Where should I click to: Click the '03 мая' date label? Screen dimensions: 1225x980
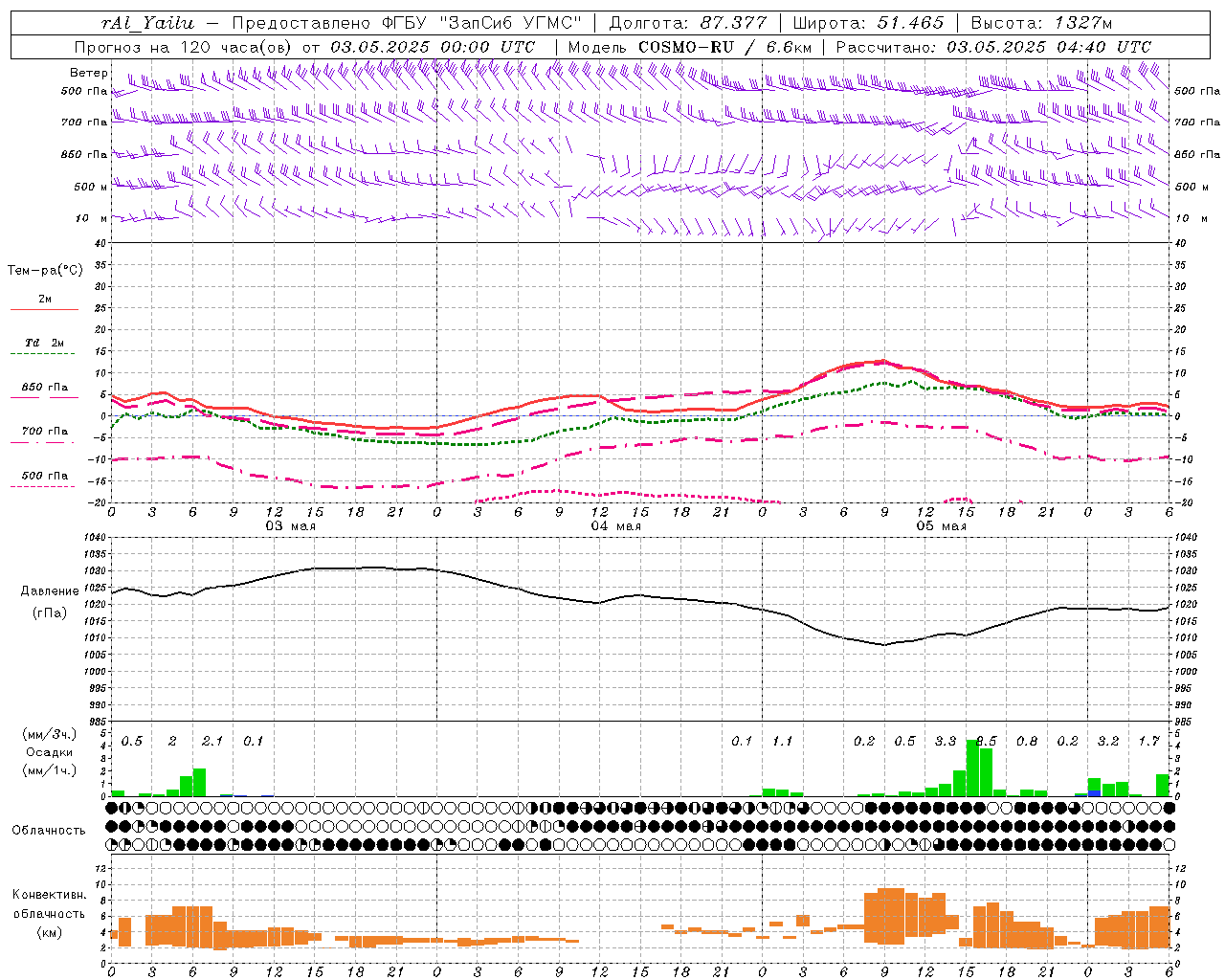click(x=291, y=526)
